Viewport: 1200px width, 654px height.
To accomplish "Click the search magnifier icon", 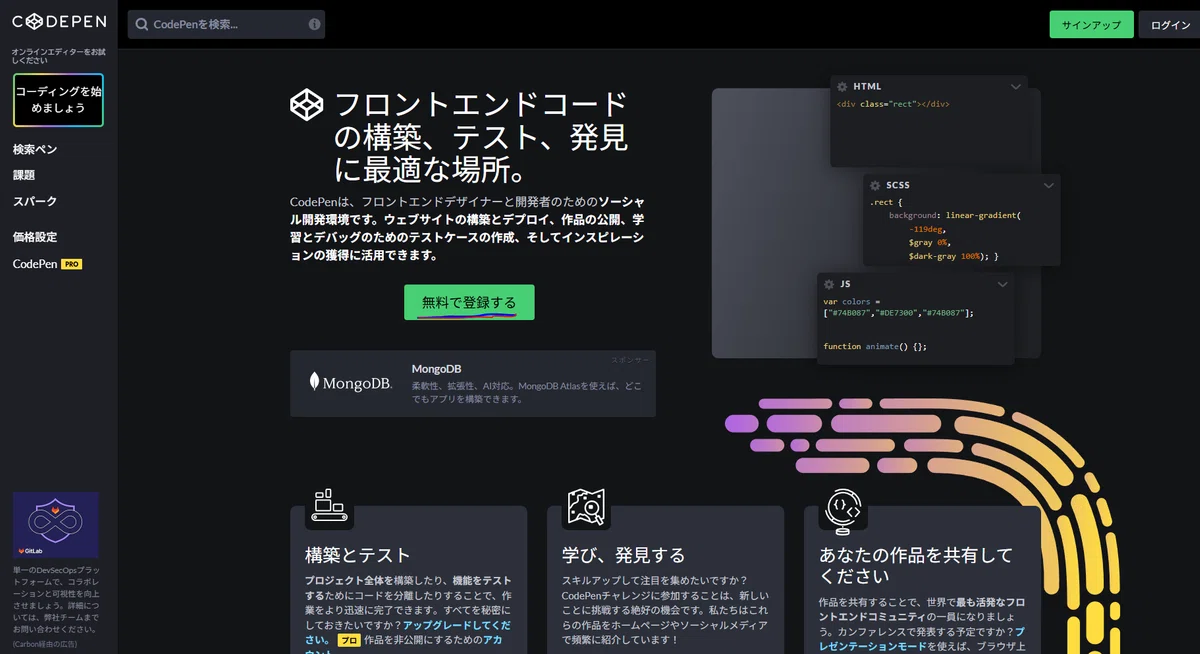I will [x=142, y=24].
